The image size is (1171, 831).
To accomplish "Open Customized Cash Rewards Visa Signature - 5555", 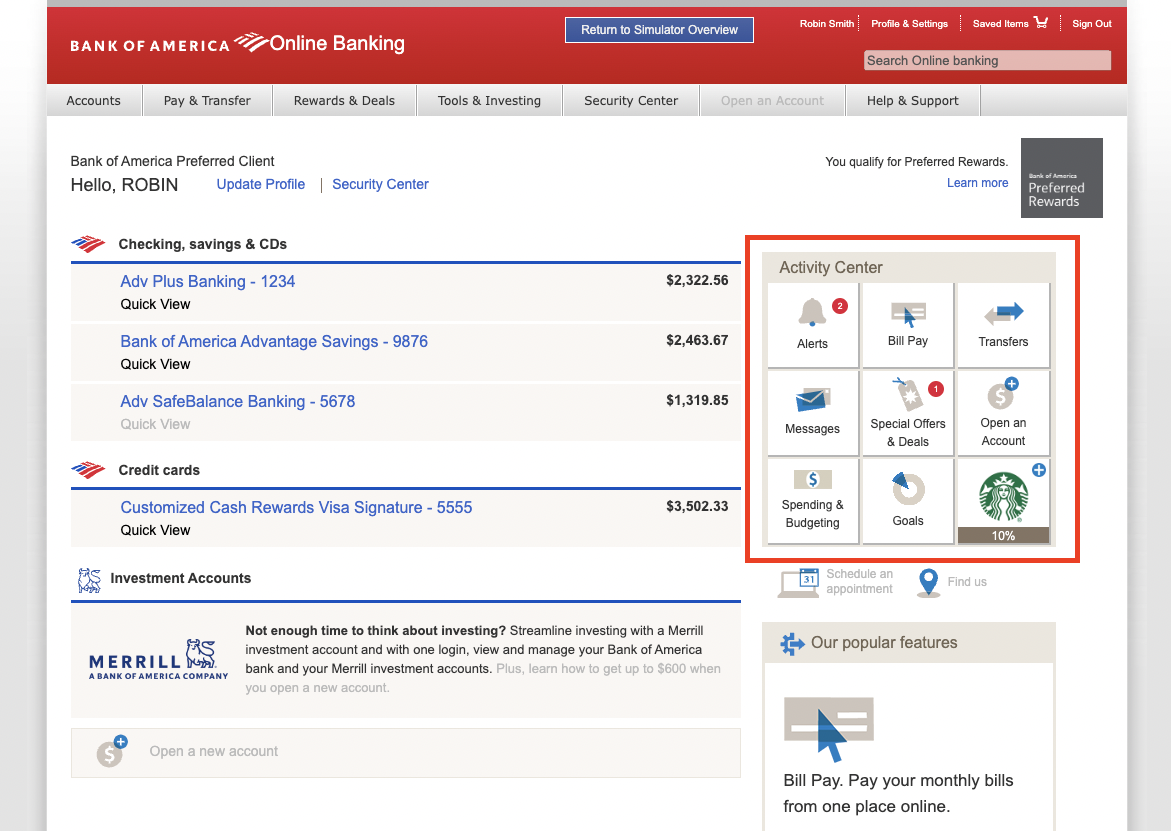I will (296, 508).
